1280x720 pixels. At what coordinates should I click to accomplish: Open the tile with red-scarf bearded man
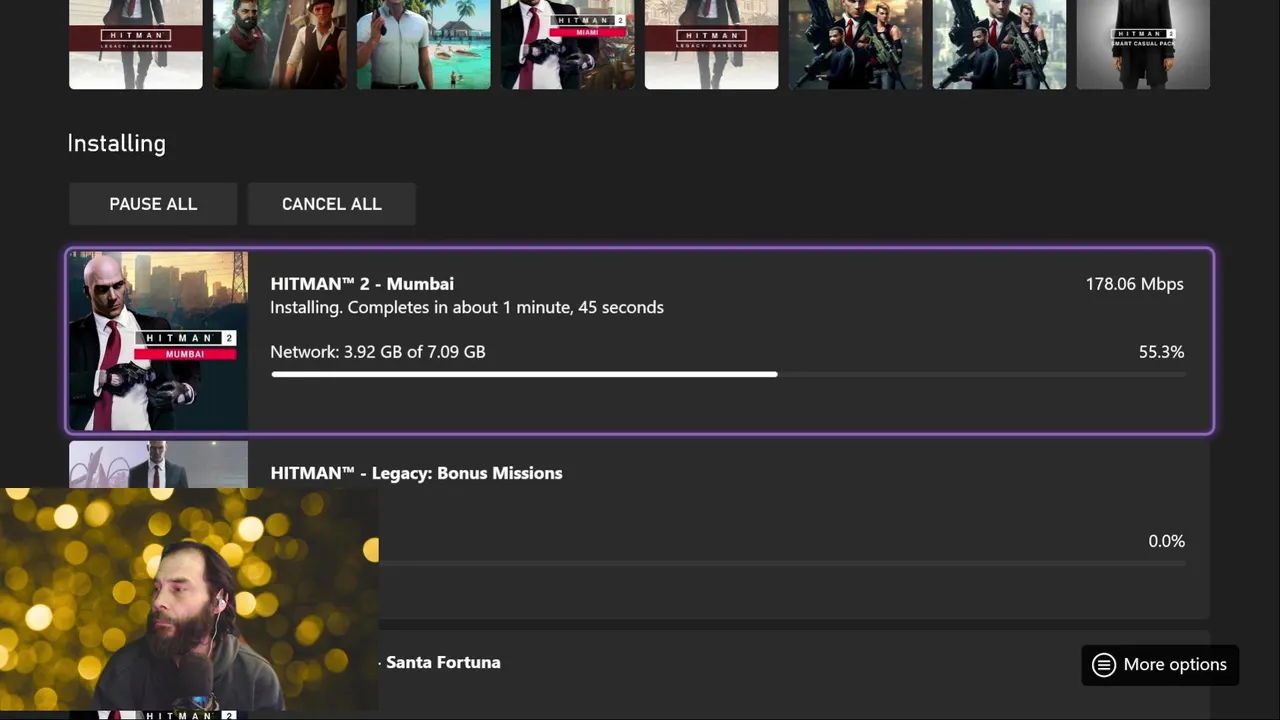pyautogui.click(x=280, y=44)
